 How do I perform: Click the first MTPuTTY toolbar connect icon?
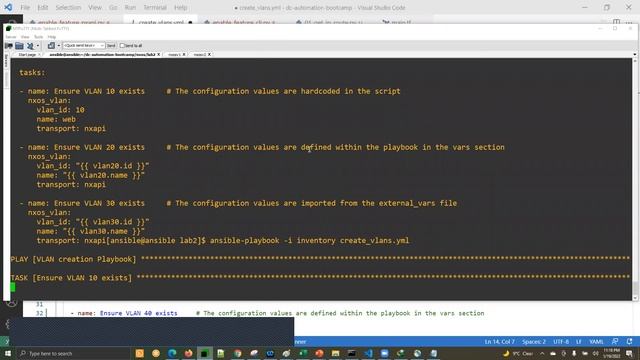pyautogui.click(x=9, y=46)
